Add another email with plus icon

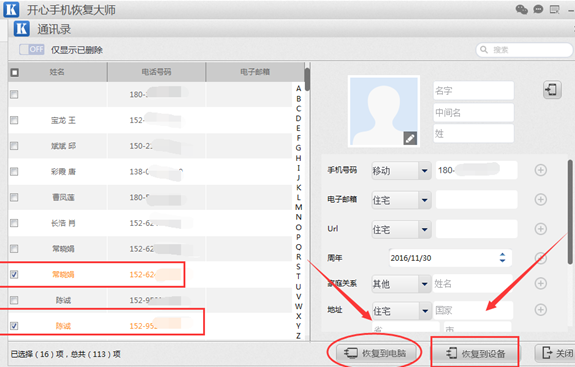click(541, 199)
